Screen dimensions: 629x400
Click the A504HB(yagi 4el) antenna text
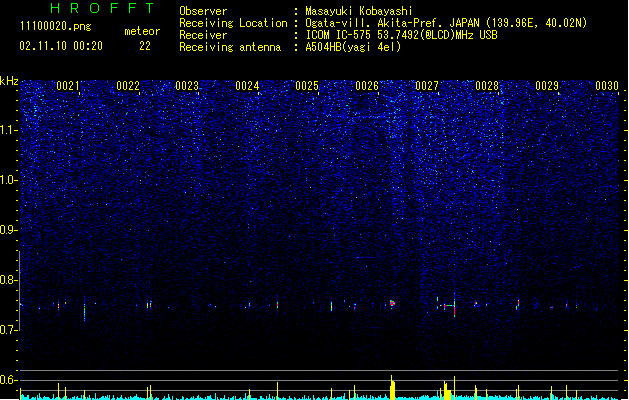(353, 47)
